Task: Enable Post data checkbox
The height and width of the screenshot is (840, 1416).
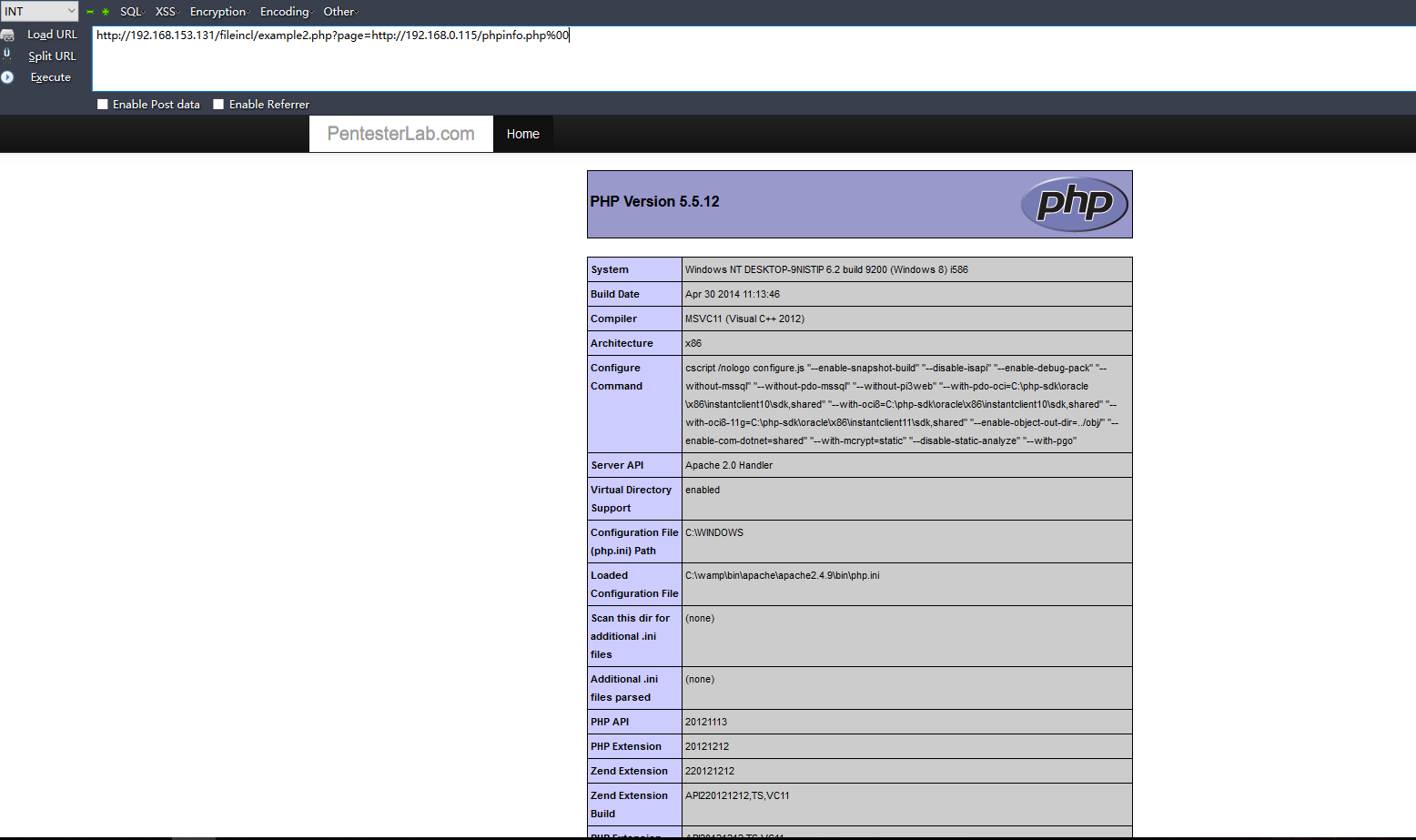Action: 103,105
